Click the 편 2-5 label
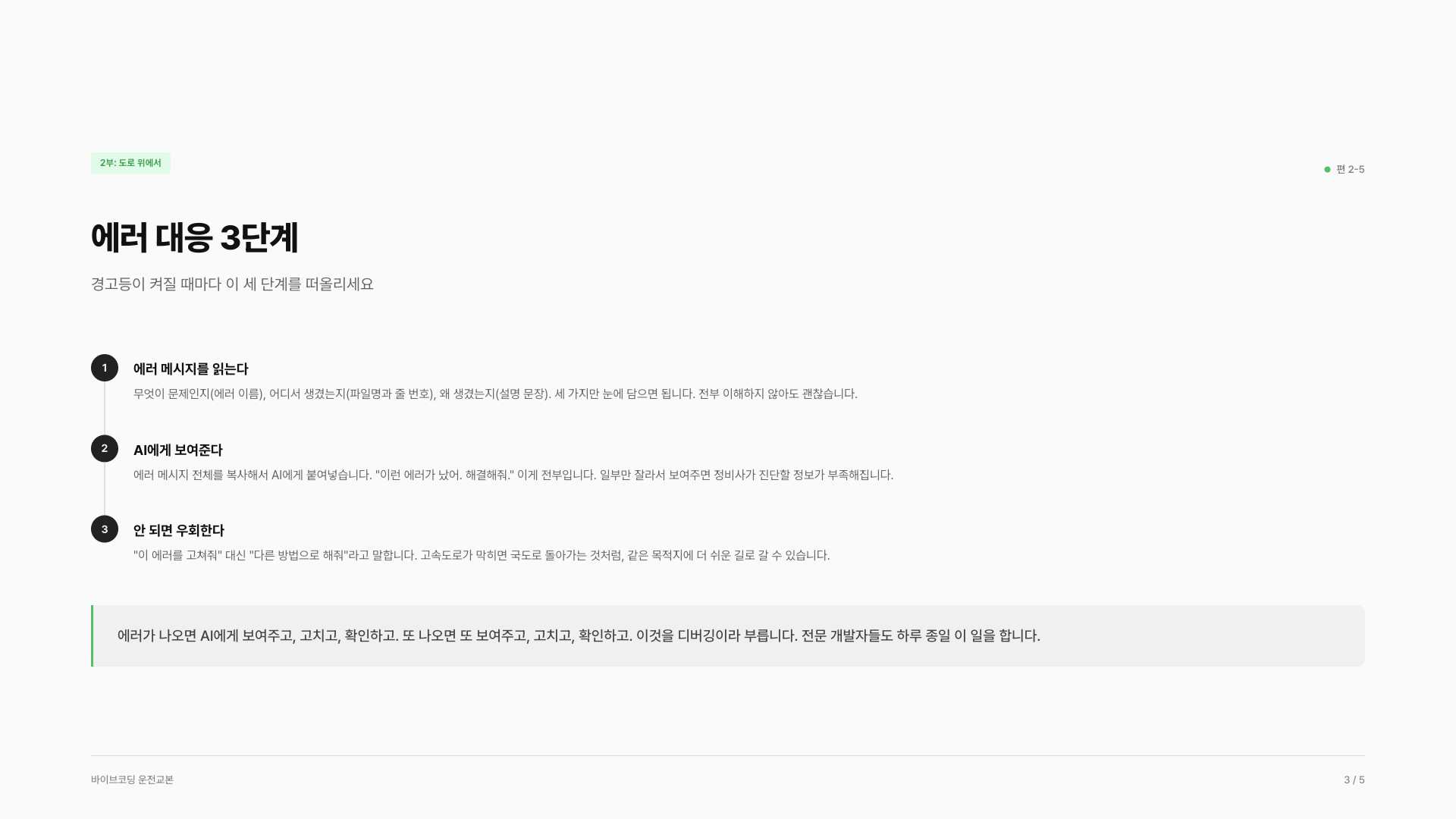The width and height of the screenshot is (1456, 819). 1350,170
